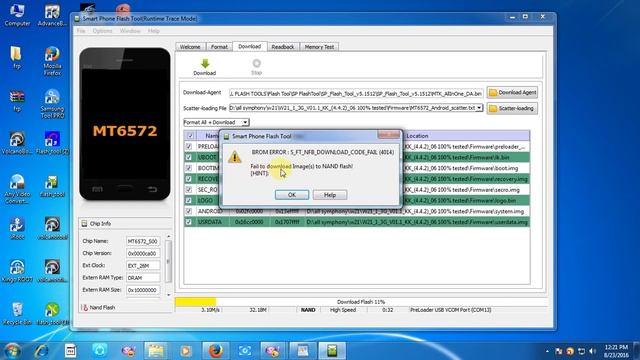Uncheck the ANDROID row checkbox
640x360 pixels.
[189, 211]
